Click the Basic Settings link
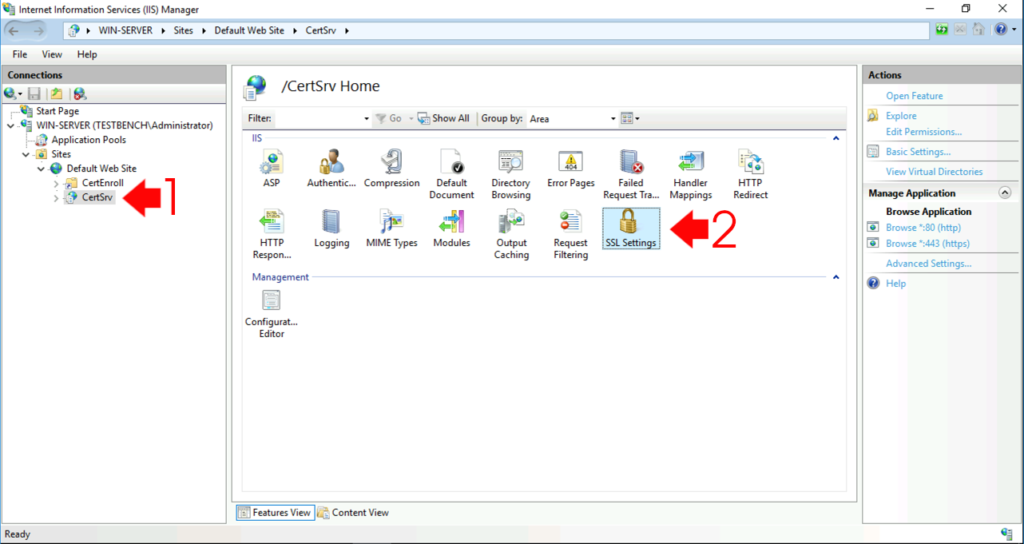 point(917,152)
